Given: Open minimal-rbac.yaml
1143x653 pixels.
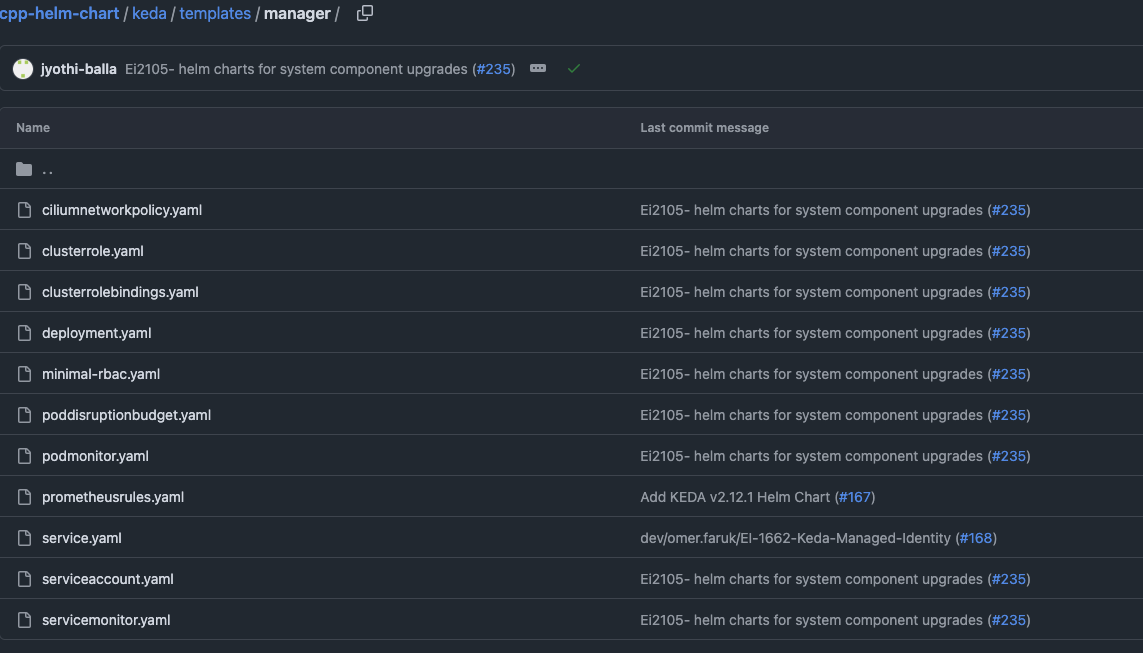Looking at the screenshot, I should pos(101,374).
